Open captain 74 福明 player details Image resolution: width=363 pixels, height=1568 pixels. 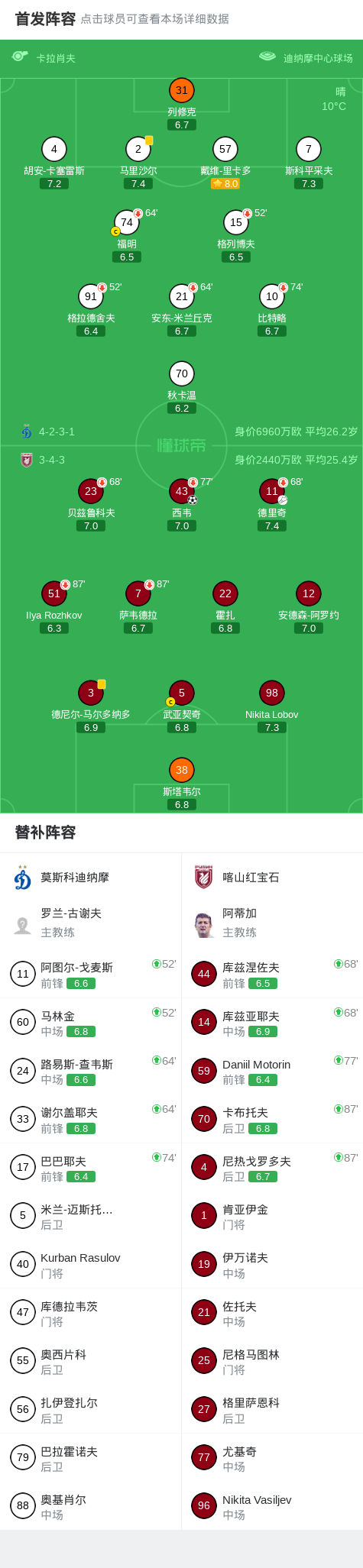[127, 222]
